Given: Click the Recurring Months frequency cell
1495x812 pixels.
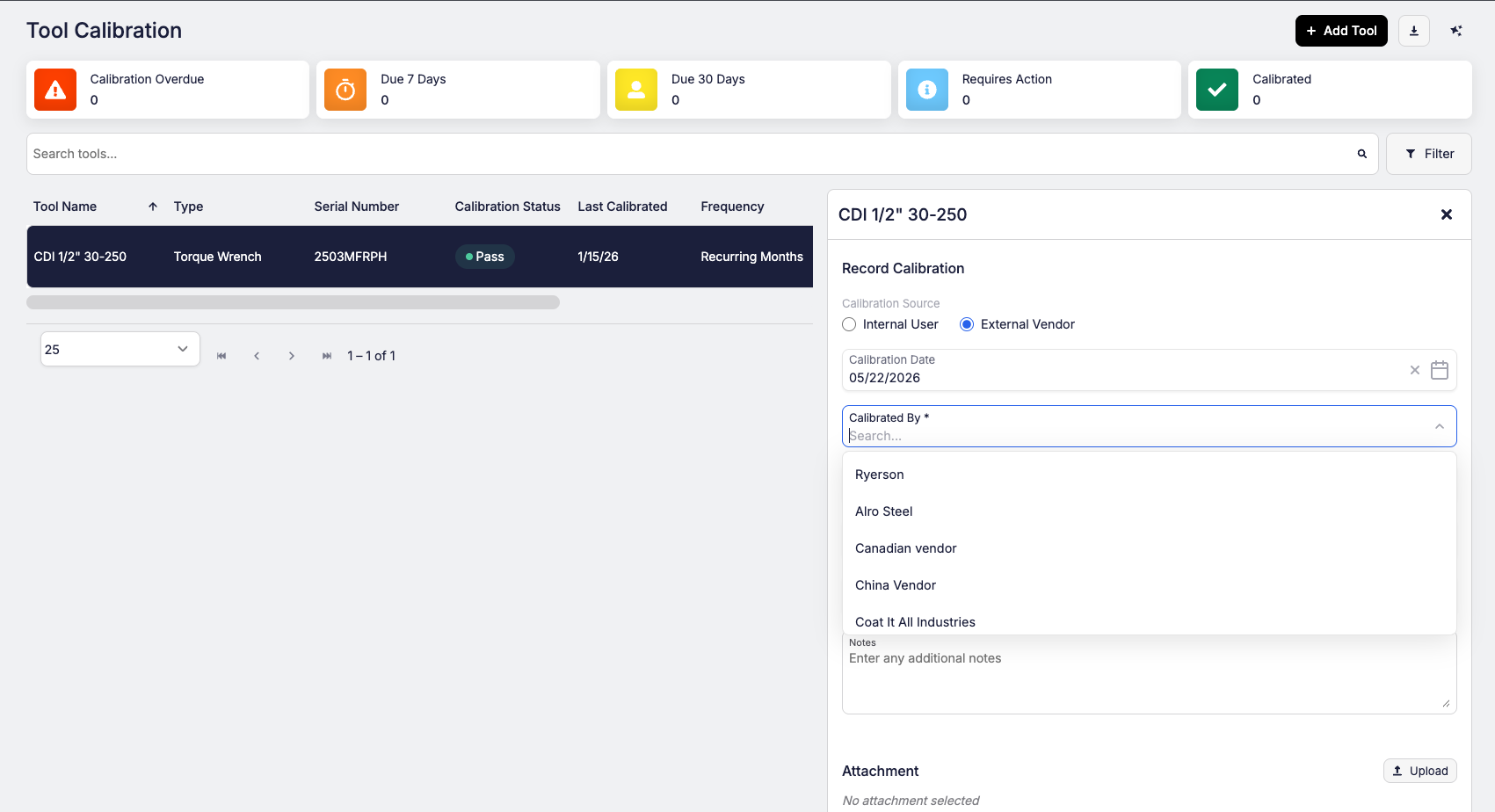Looking at the screenshot, I should tap(752, 257).
